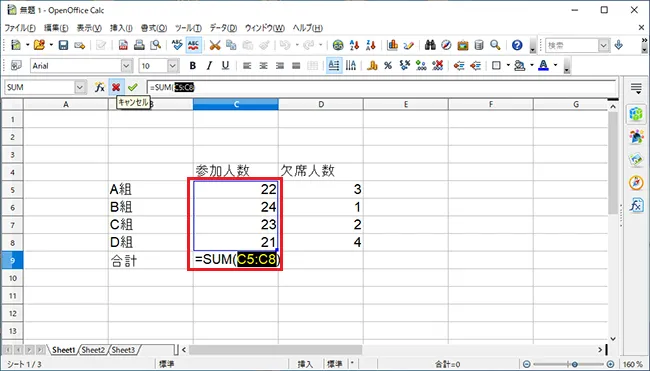650x371 pixels.
Task: Click the font color A swatch
Action: tap(543, 65)
